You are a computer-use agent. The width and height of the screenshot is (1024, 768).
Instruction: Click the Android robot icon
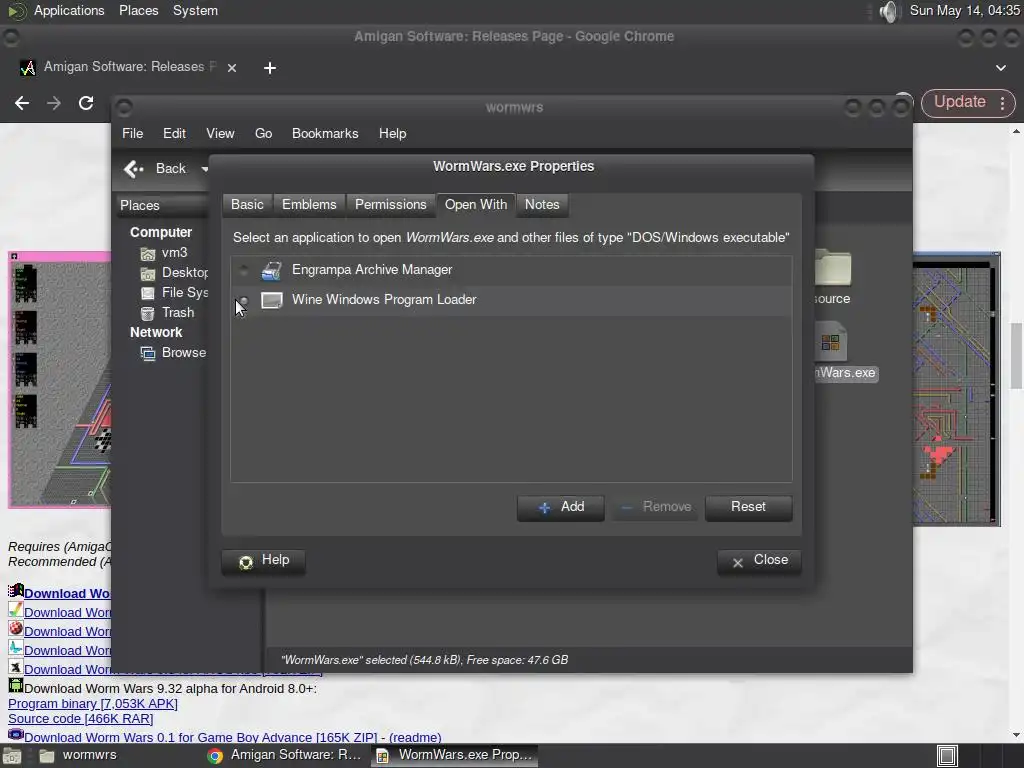16,686
